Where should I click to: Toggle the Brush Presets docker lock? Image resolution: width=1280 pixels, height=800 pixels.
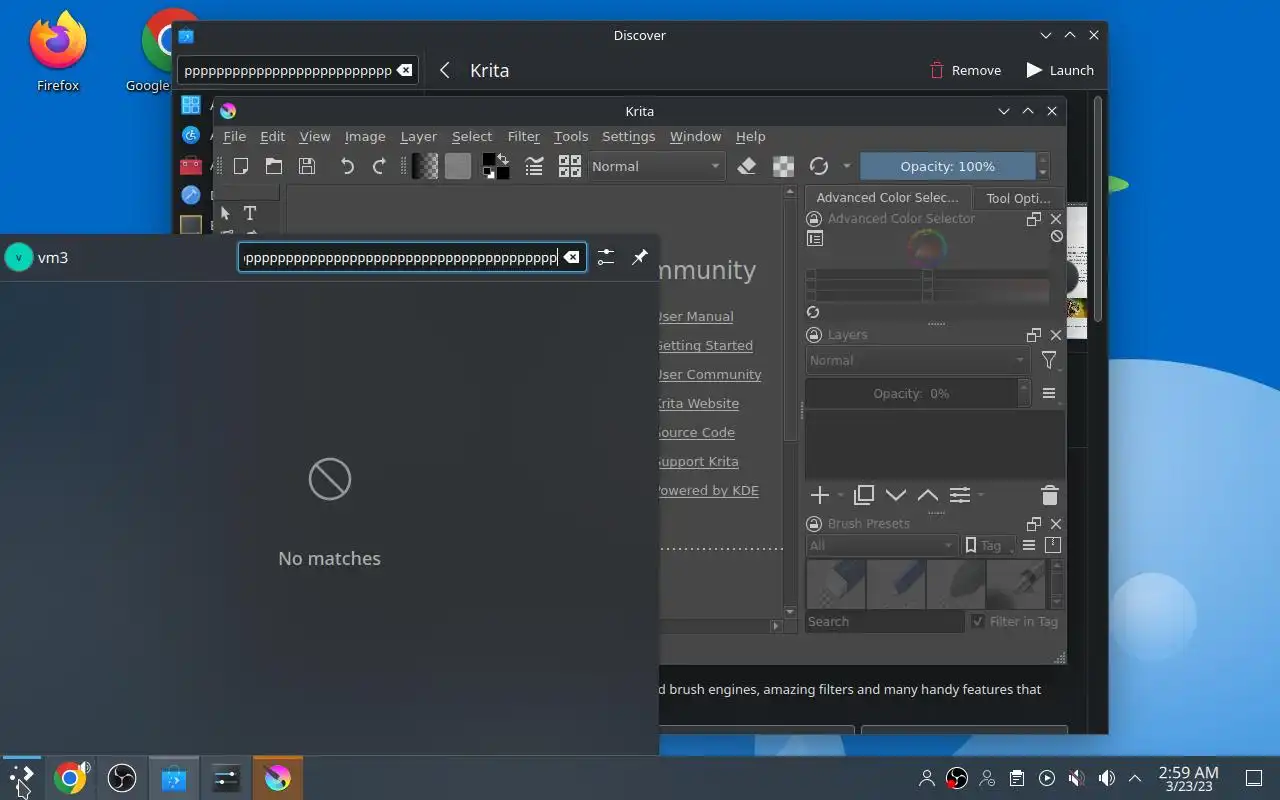(x=814, y=524)
